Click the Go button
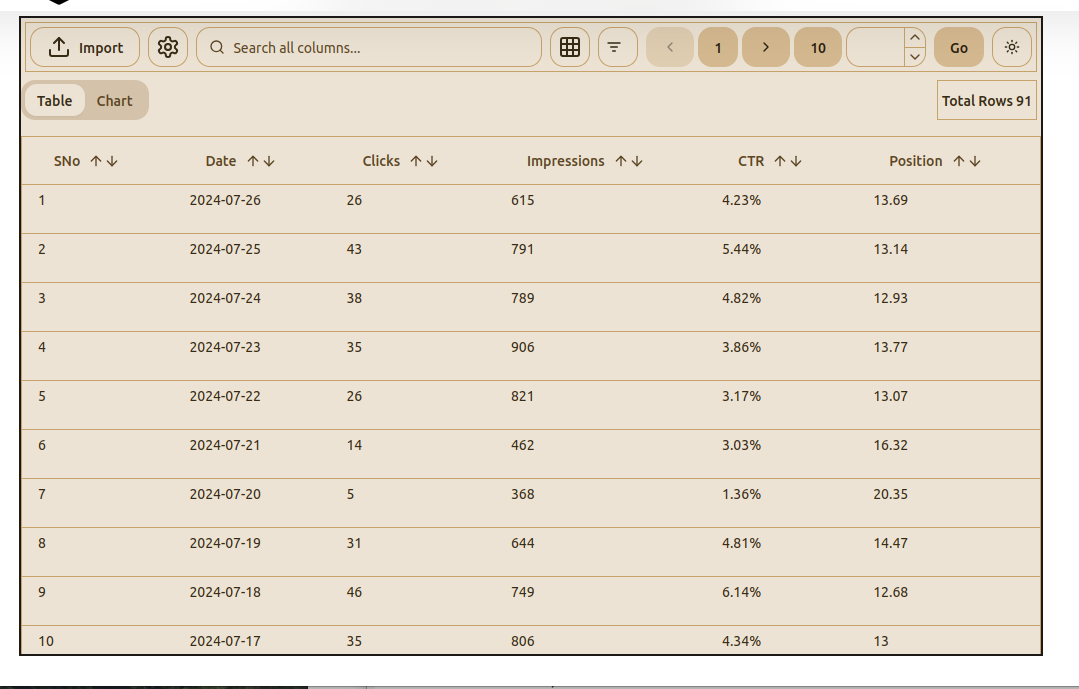This screenshot has width=1079, height=689. [958, 46]
